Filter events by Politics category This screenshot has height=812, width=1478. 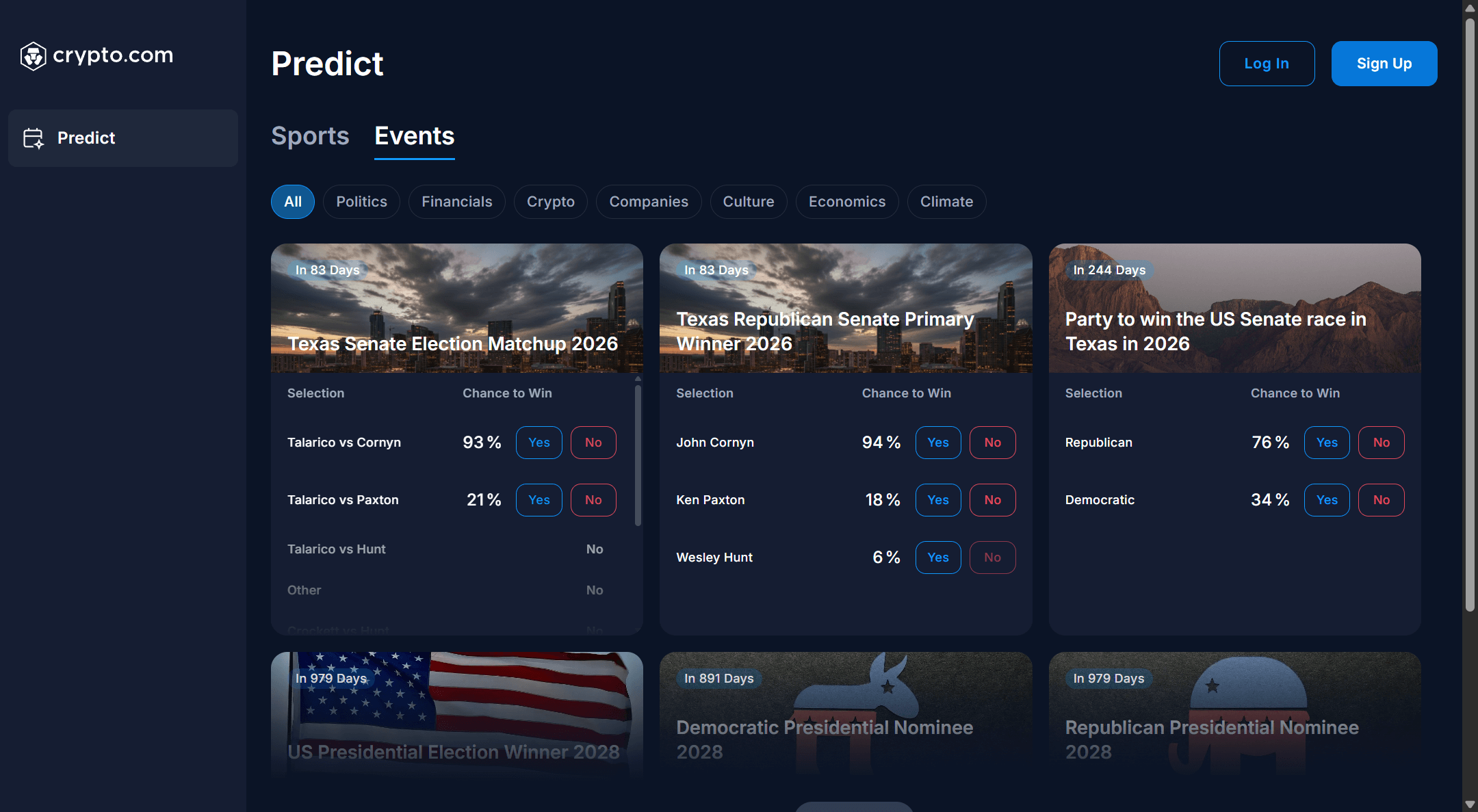coord(361,202)
